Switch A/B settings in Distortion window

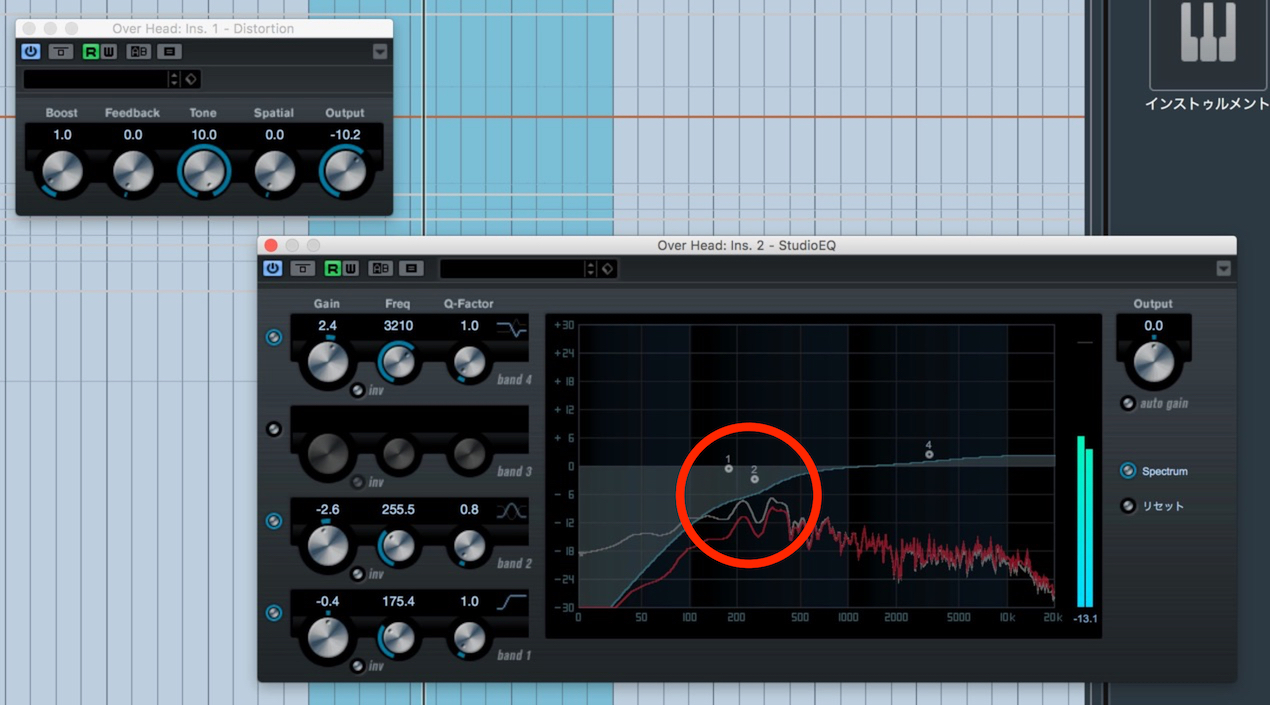(139, 52)
